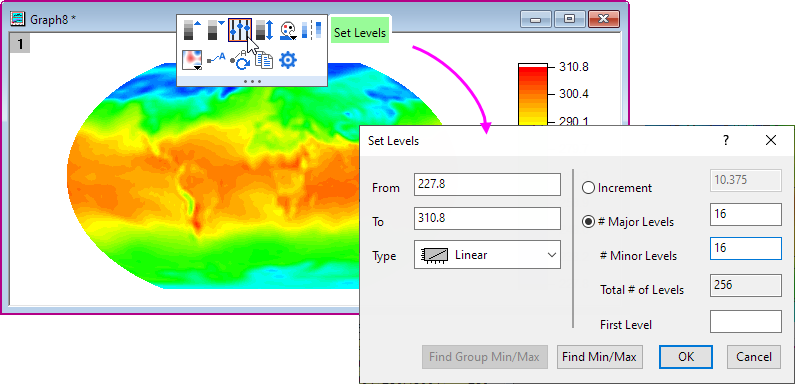Click layer 1 indicator in Graph8
This screenshot has height=390, width=800.
[20, 44]
